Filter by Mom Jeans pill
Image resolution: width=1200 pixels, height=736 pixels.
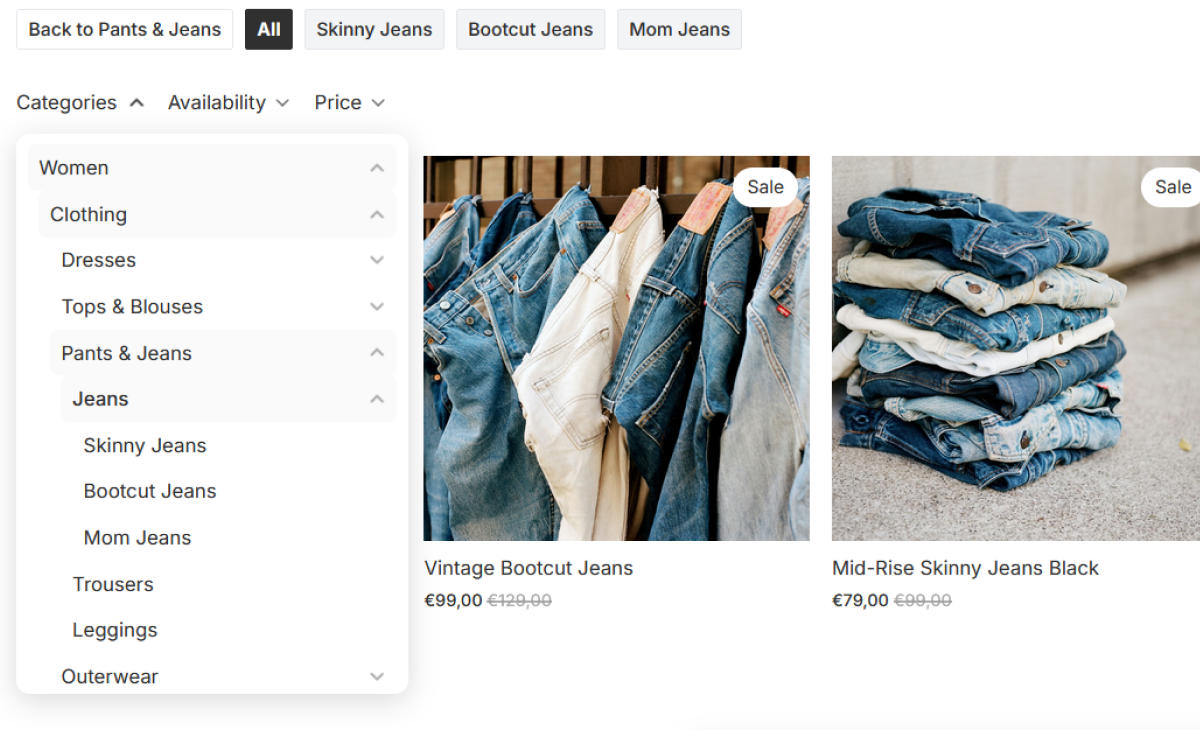[x=679, y=29]
